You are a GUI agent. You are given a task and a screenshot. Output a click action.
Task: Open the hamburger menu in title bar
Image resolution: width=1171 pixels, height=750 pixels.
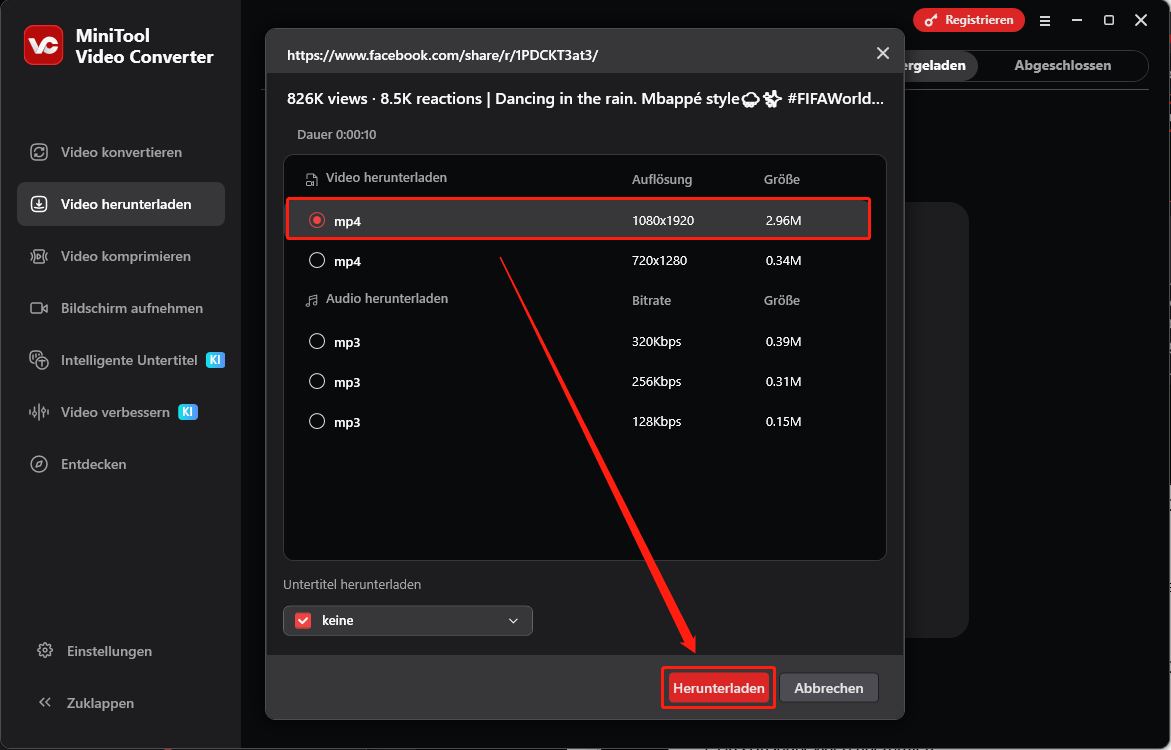1045,21
